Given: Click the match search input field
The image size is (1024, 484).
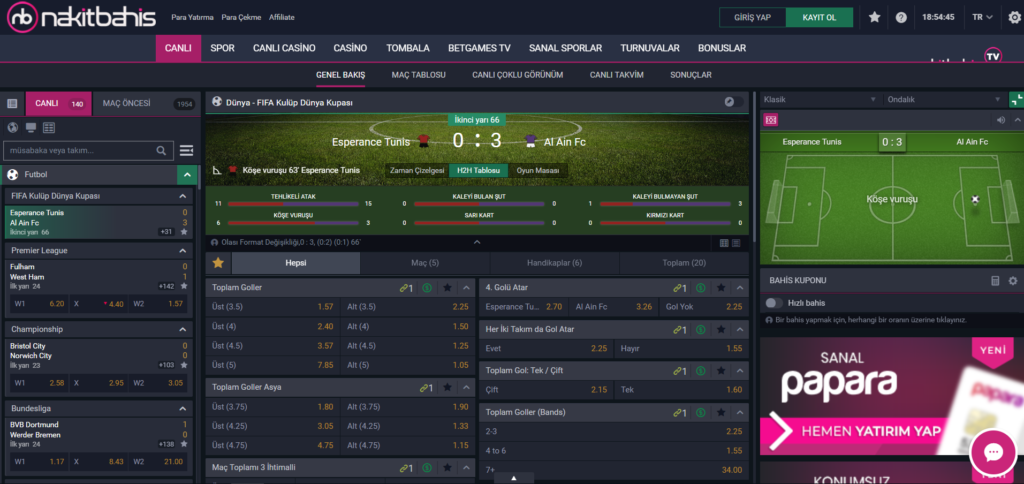Looking at the screenshot, I should point(80,150).
